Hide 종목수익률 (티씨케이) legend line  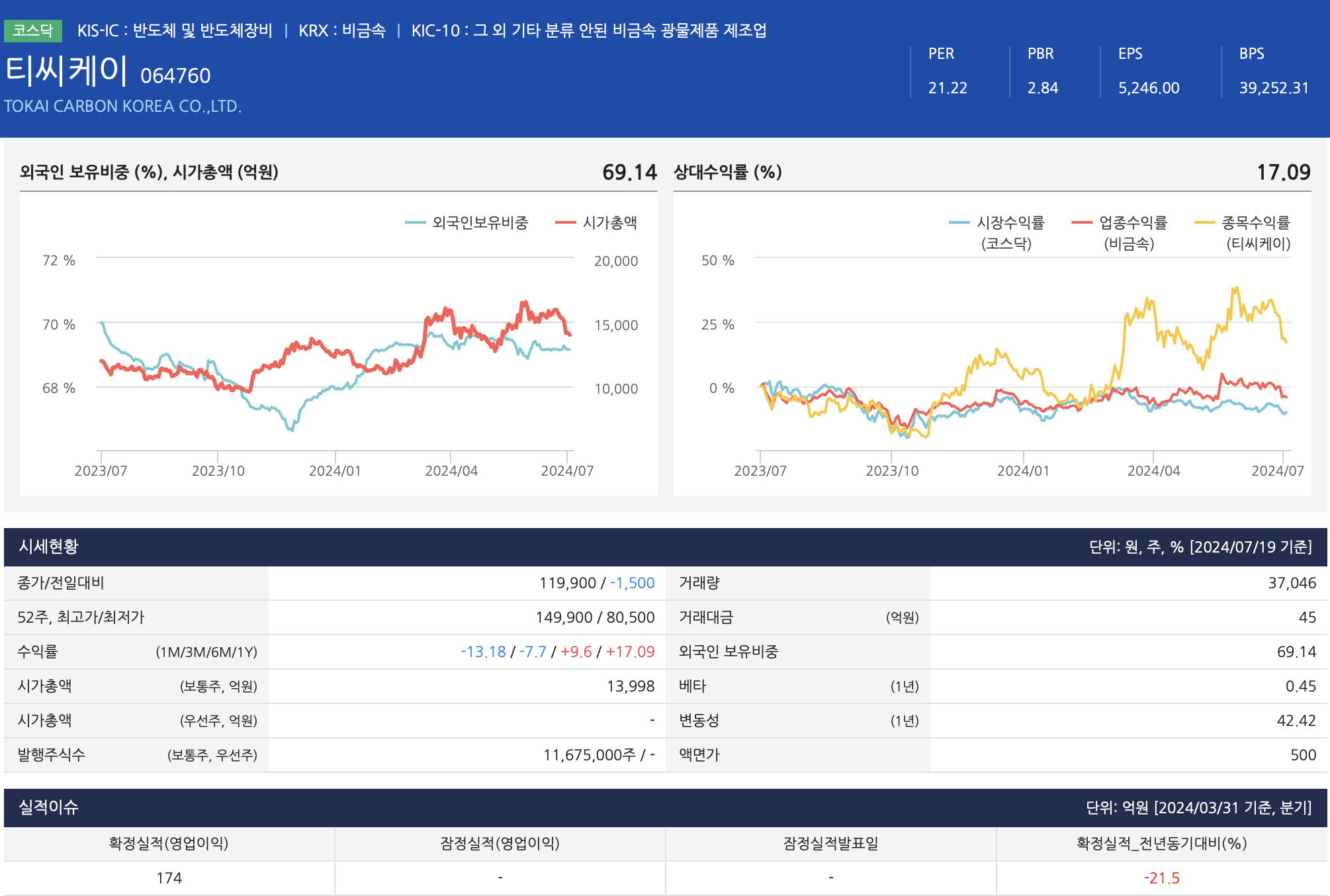(1255, 223)
